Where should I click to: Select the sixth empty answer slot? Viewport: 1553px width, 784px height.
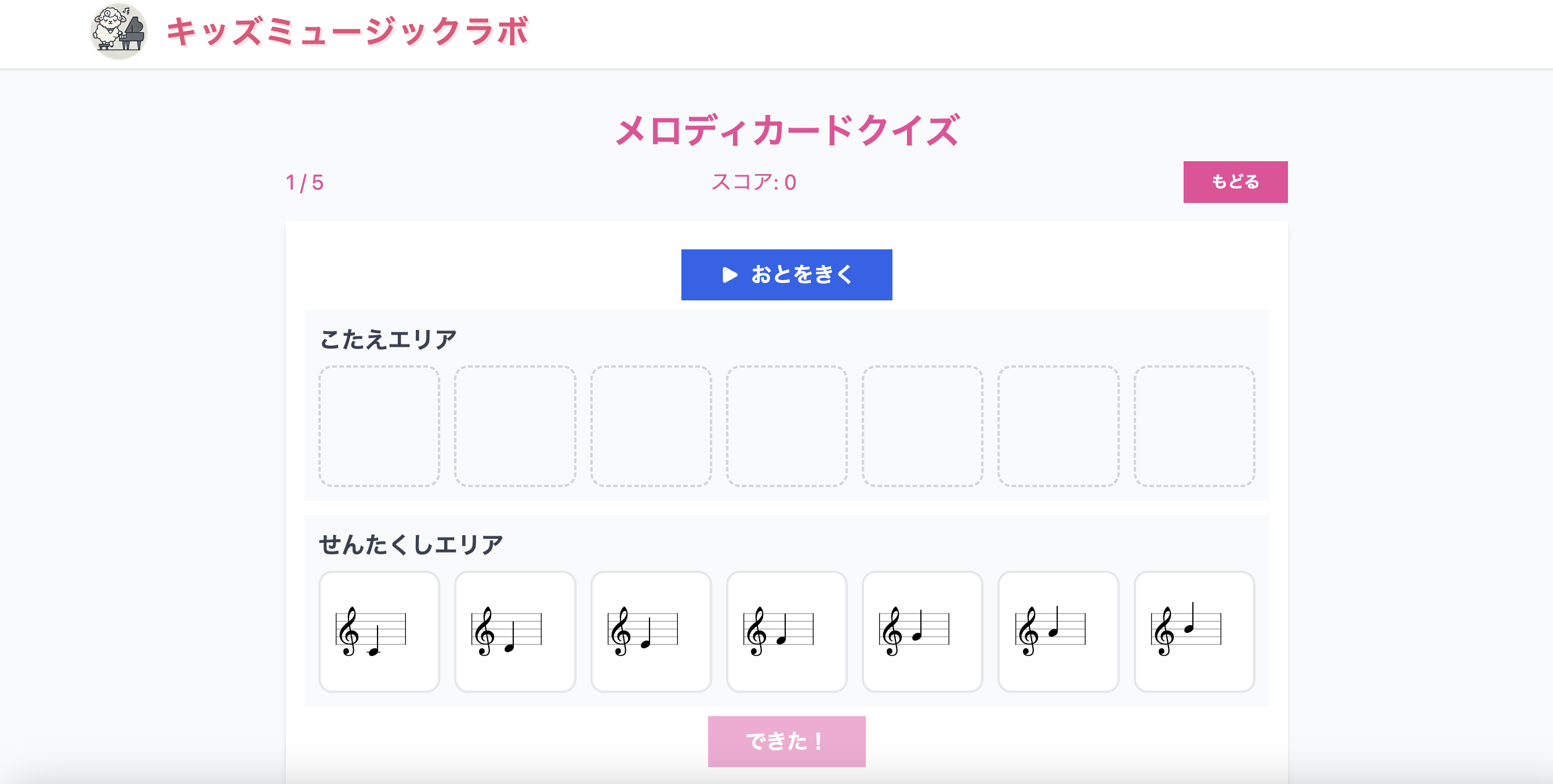1058,426
